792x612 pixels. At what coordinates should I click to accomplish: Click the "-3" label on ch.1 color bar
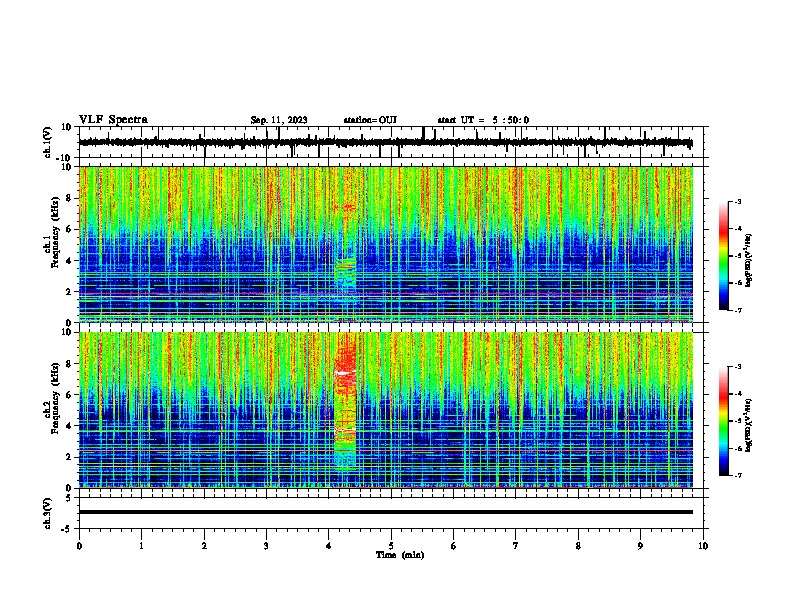[x=737, y=202]
